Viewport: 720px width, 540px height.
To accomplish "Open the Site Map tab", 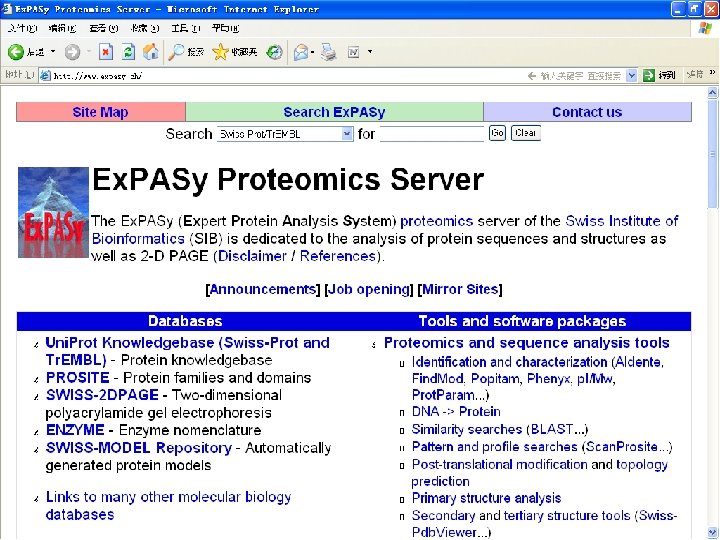I will [101, 112].
